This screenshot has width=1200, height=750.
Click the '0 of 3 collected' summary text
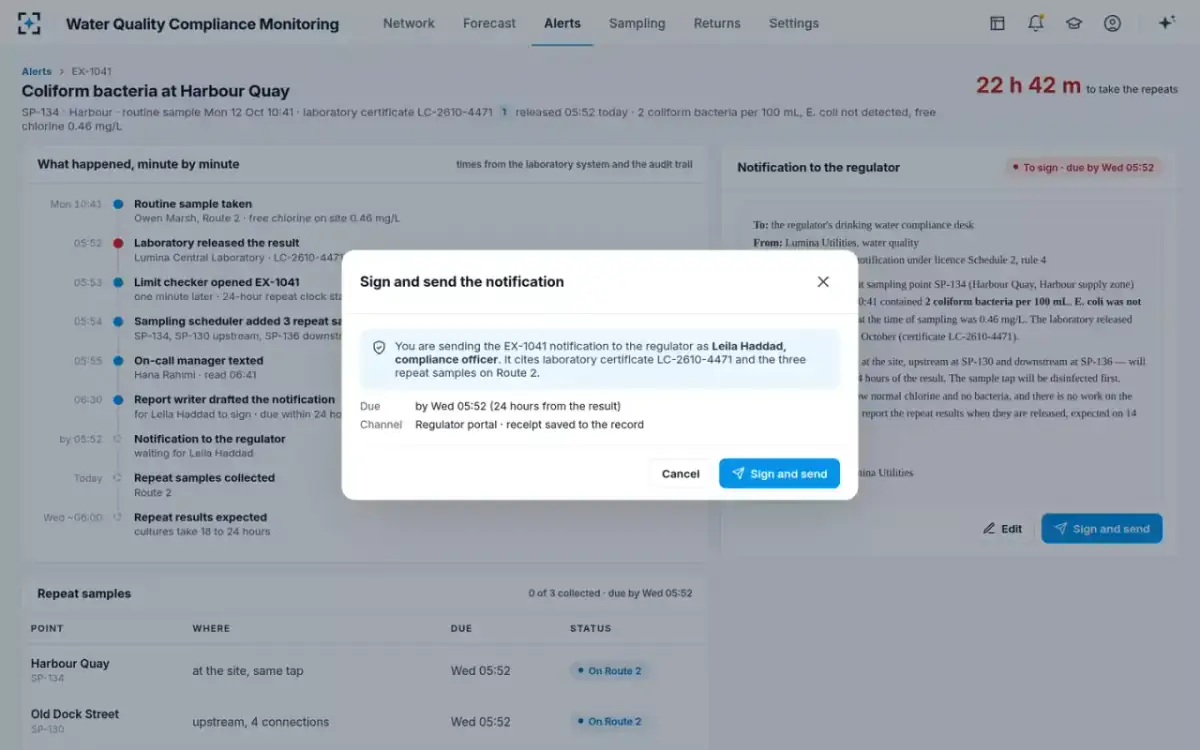click(x=610, y=593)
